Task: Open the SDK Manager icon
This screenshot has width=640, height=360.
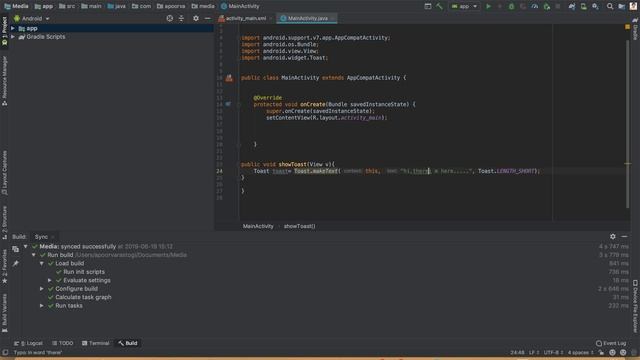Action: coord(595,6)
